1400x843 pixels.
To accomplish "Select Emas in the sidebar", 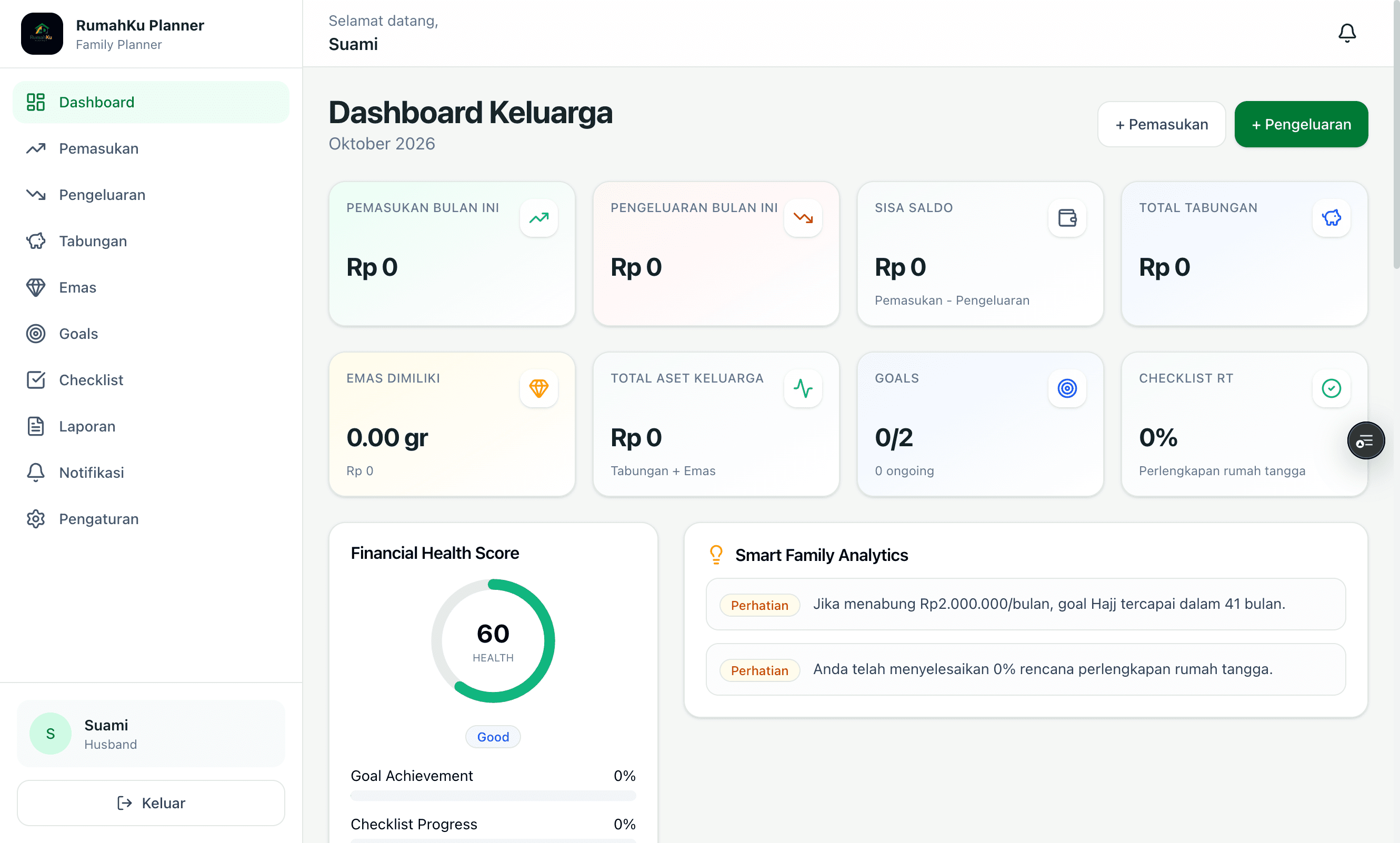I will tap(151, 287).
